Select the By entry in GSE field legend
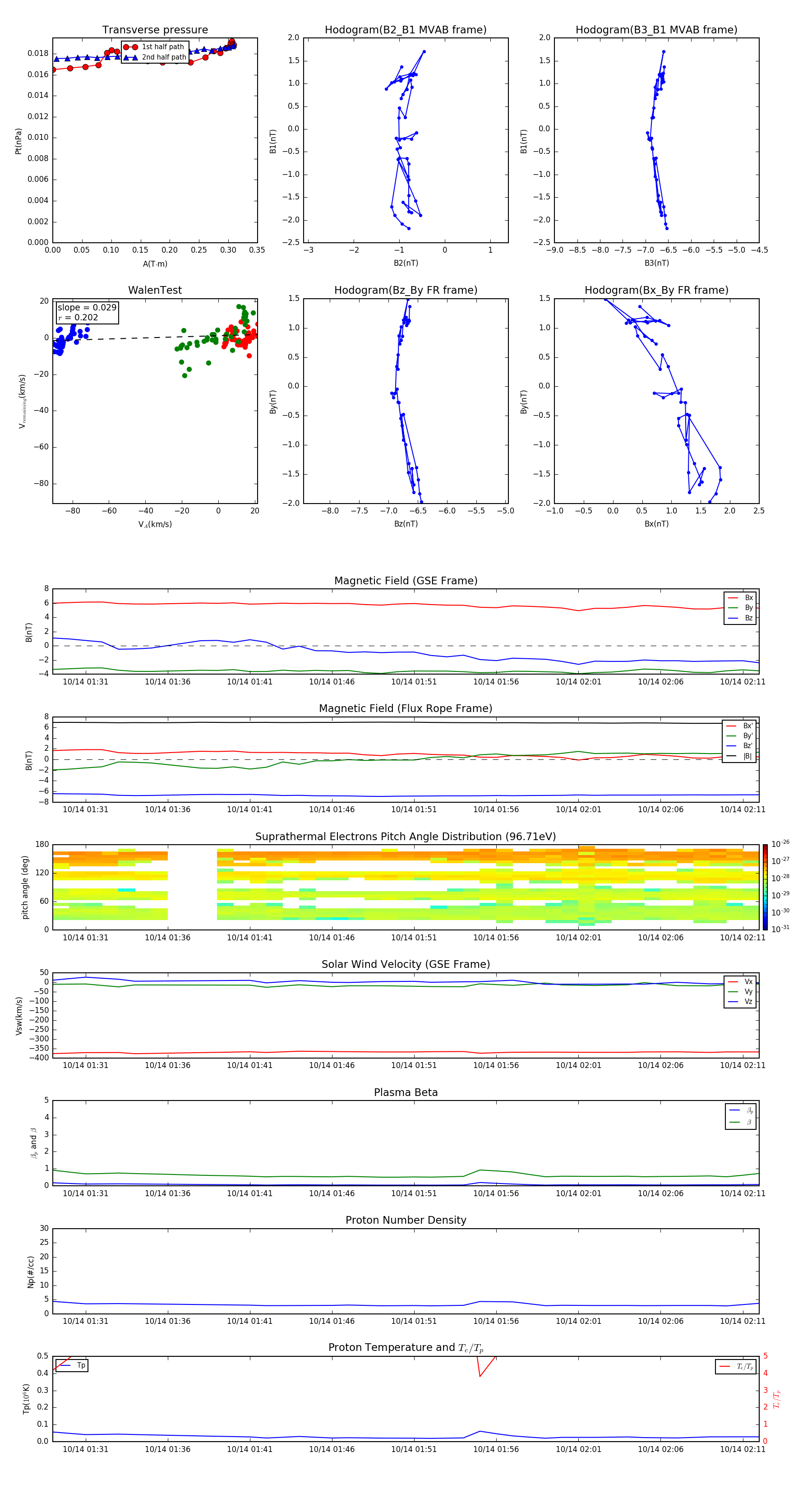The width and height of the screenshot is (812, 1489). coord(740,607)
